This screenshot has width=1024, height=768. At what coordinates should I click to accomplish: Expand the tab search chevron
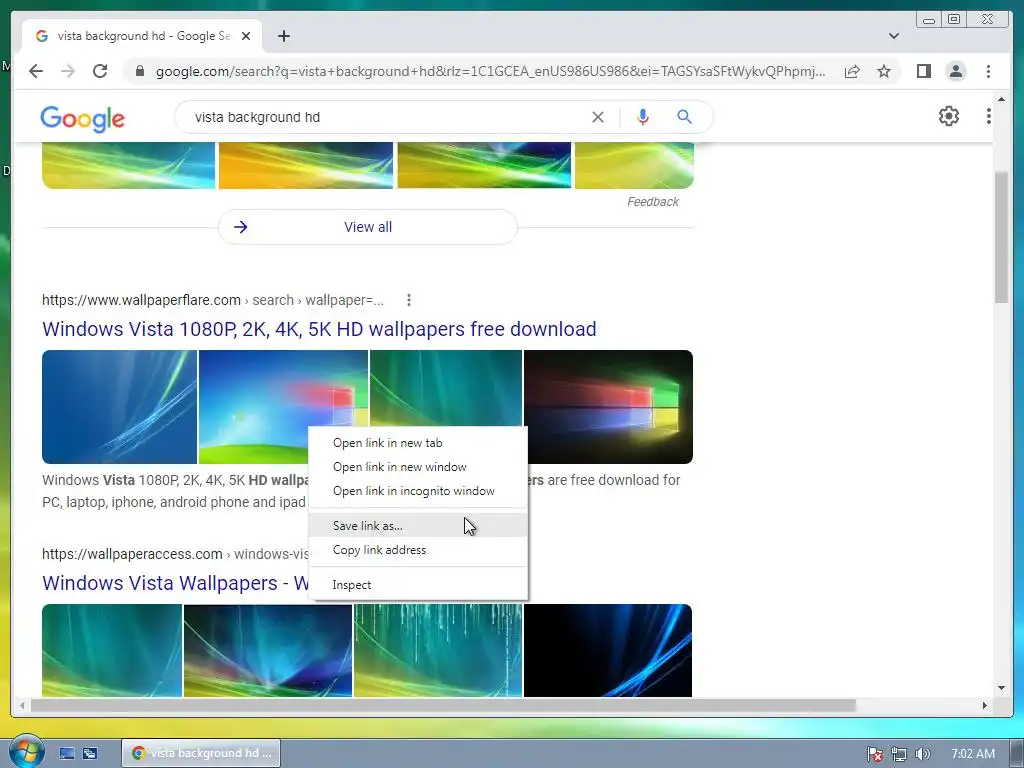pyautogui.click(x=894, y=36)
